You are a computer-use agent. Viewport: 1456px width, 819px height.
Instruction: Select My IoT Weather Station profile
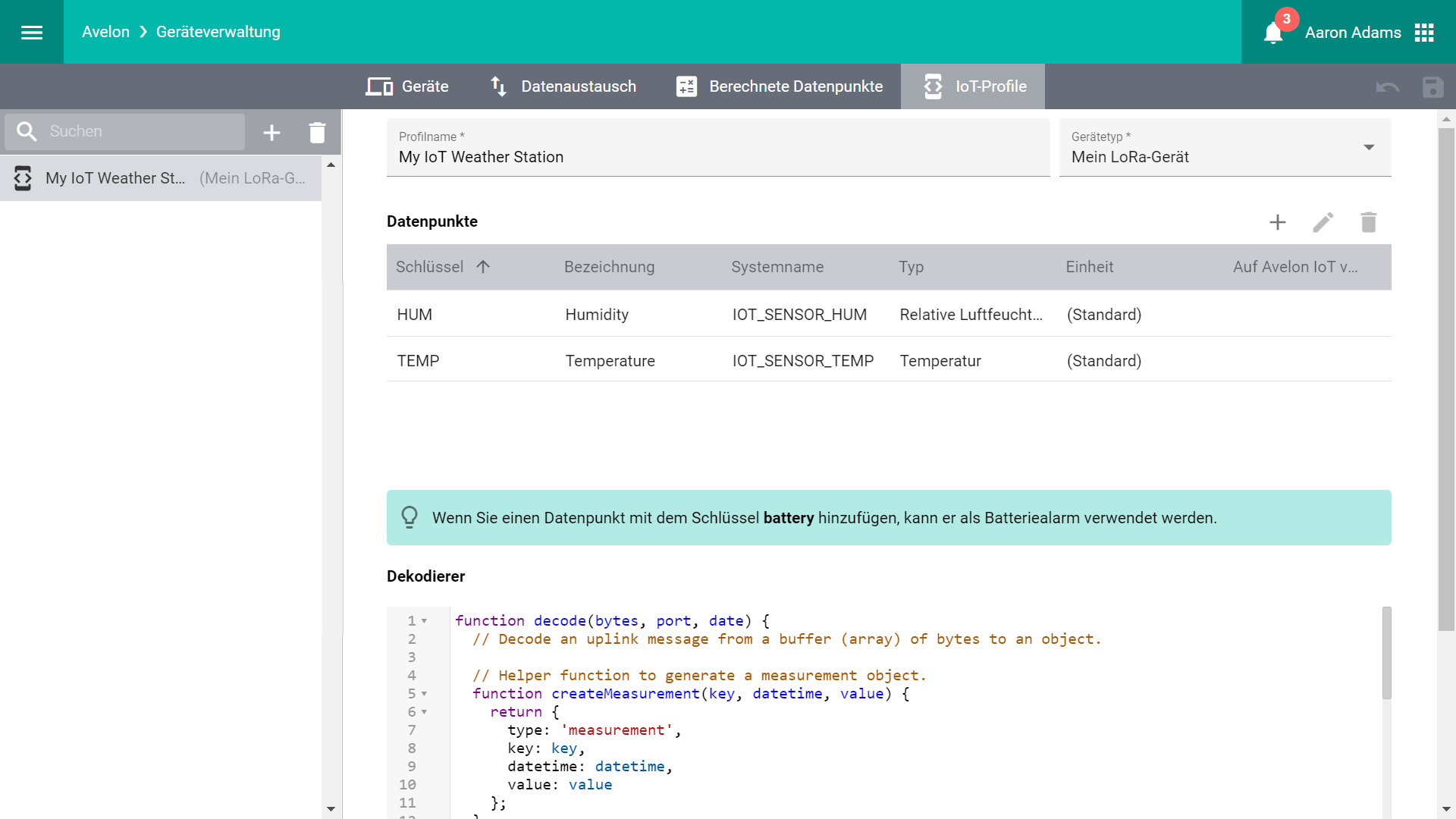point(161,178)
